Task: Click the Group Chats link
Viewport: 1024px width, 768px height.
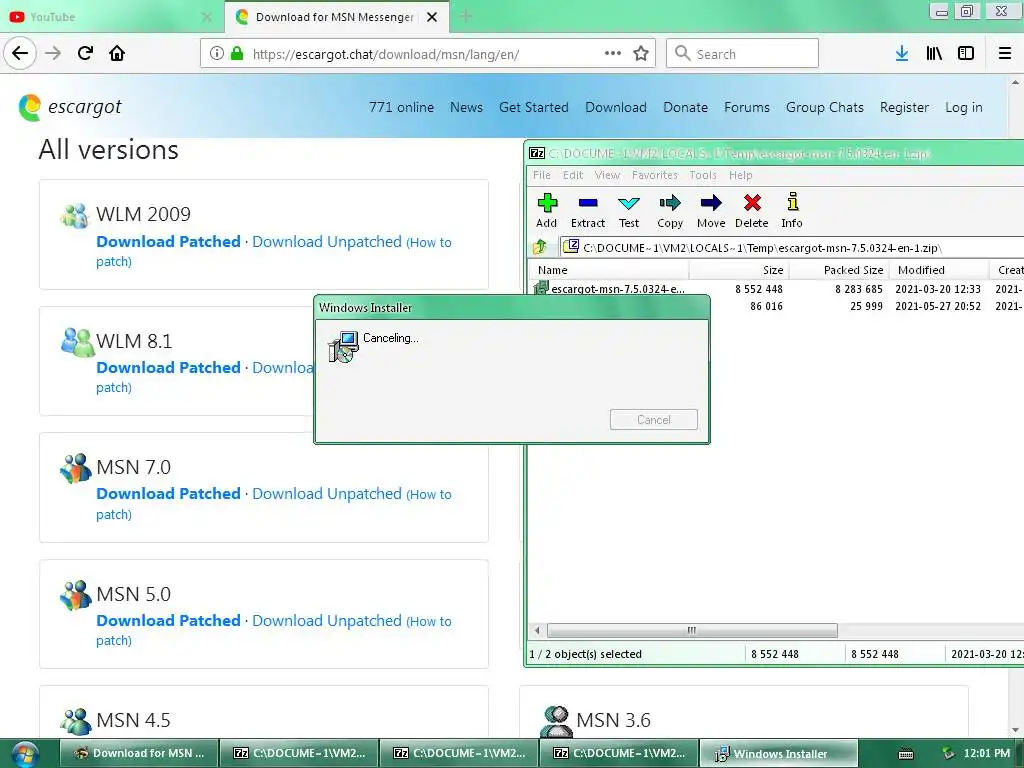Action: (x=825, y=107)
